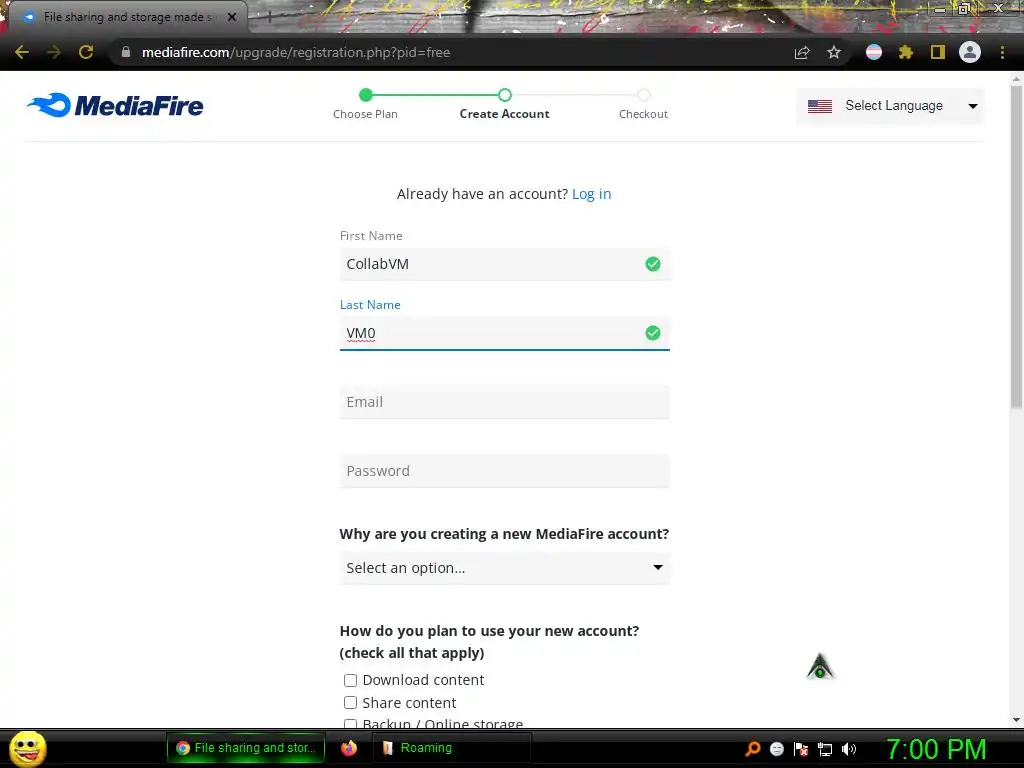The height and width of the screenshot is (768, 1024).
Task: Open the Chrome profile avatar
Action: [x=970, y=52]
